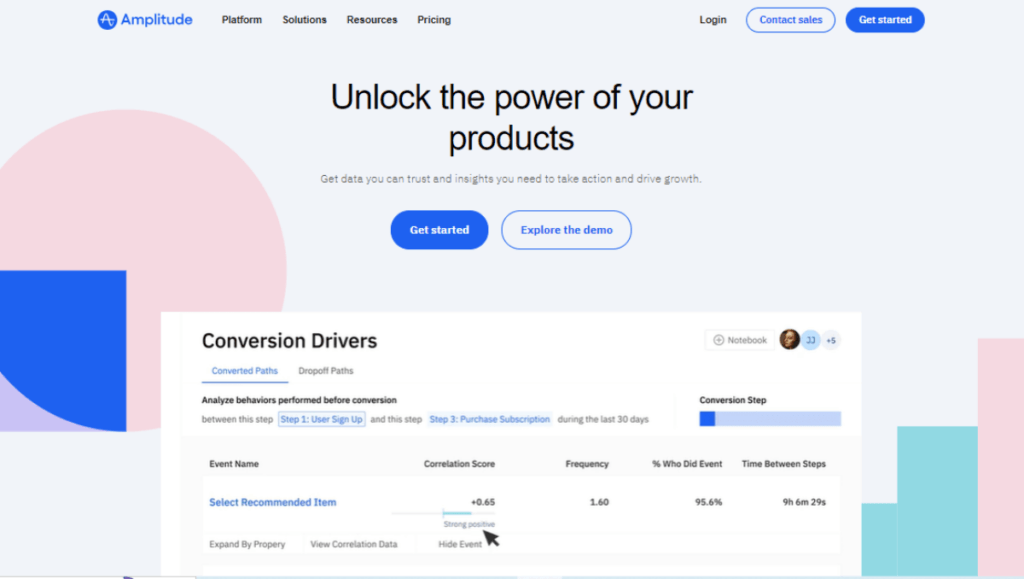This screenshot has height=579, width=1024.
Task: Click the user profile photo avatar
Action: tap(789, 340)
